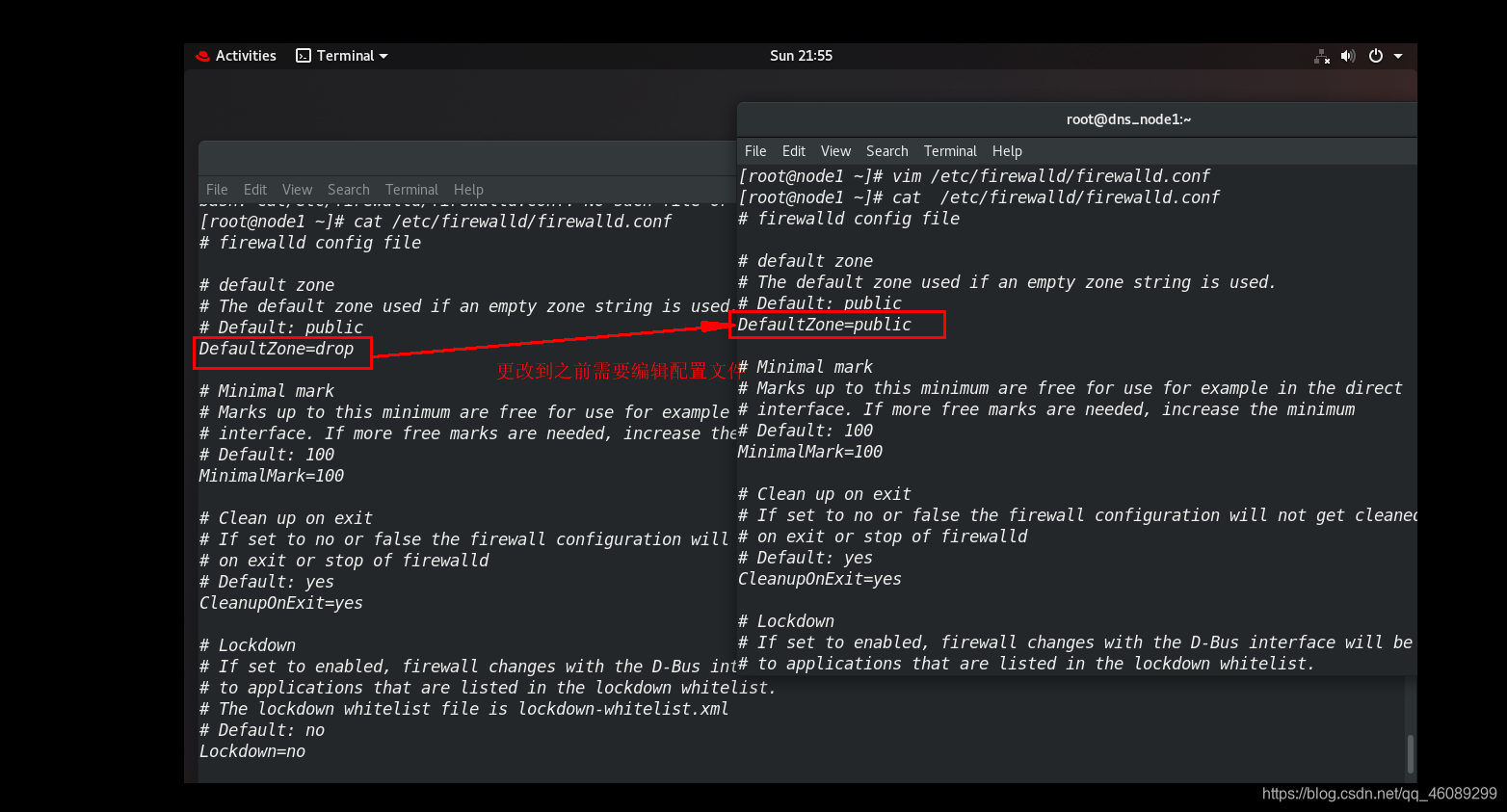Click the network status icon

point(1322,56)
